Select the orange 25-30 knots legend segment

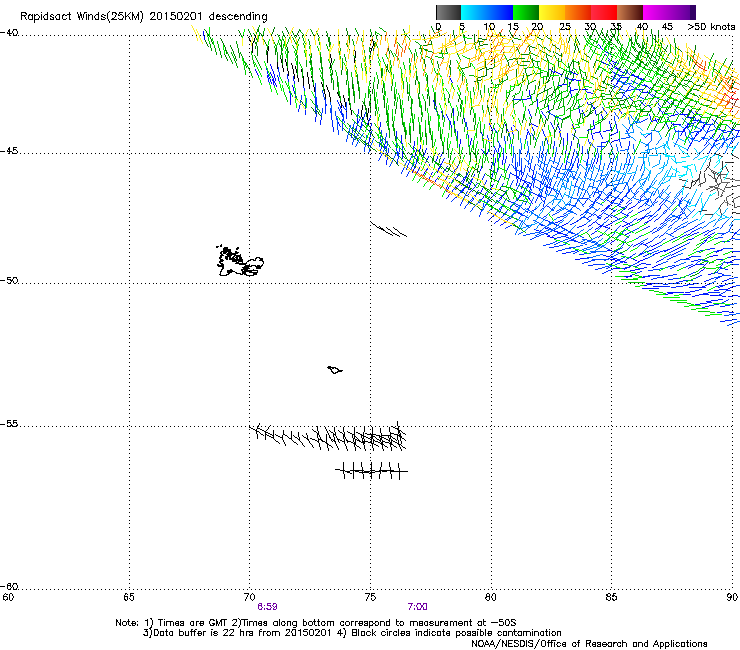(578, 12)
